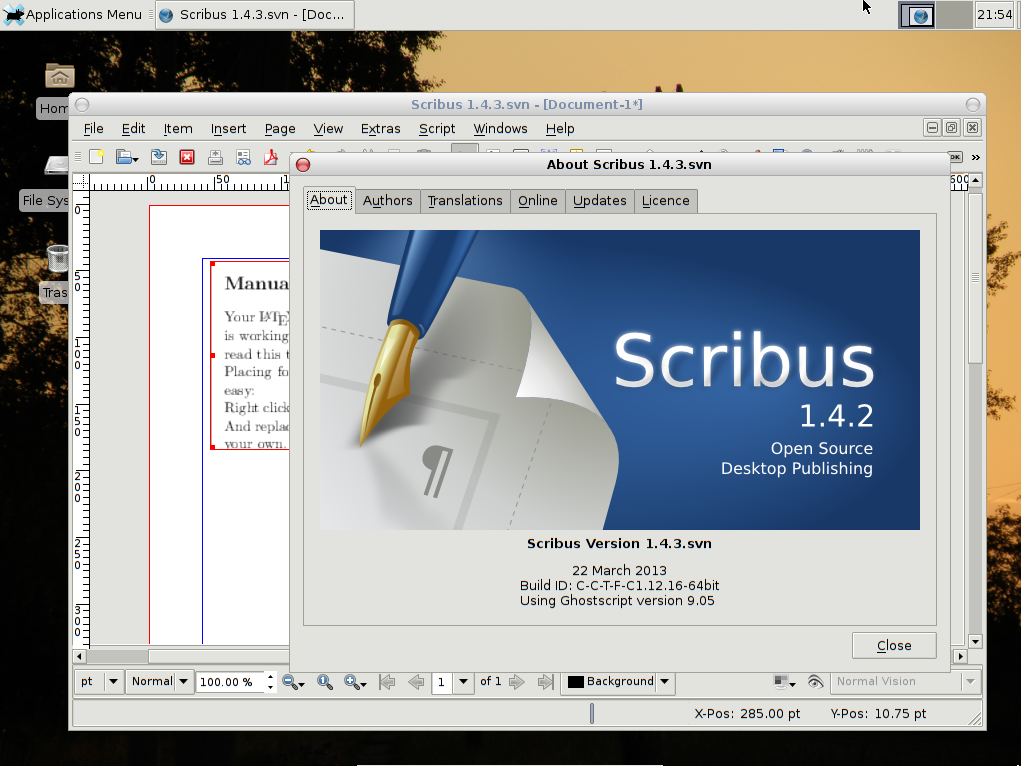Zoom out using magnifier minus icon
This screenshot has height=766, width=1021.
[290, 682]
